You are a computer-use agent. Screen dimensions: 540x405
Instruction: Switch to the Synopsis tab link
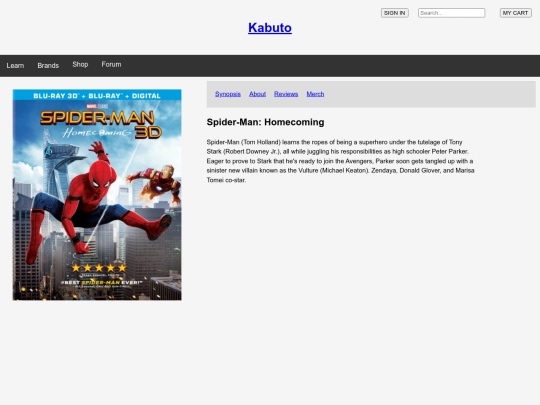(x=228, y=94)
